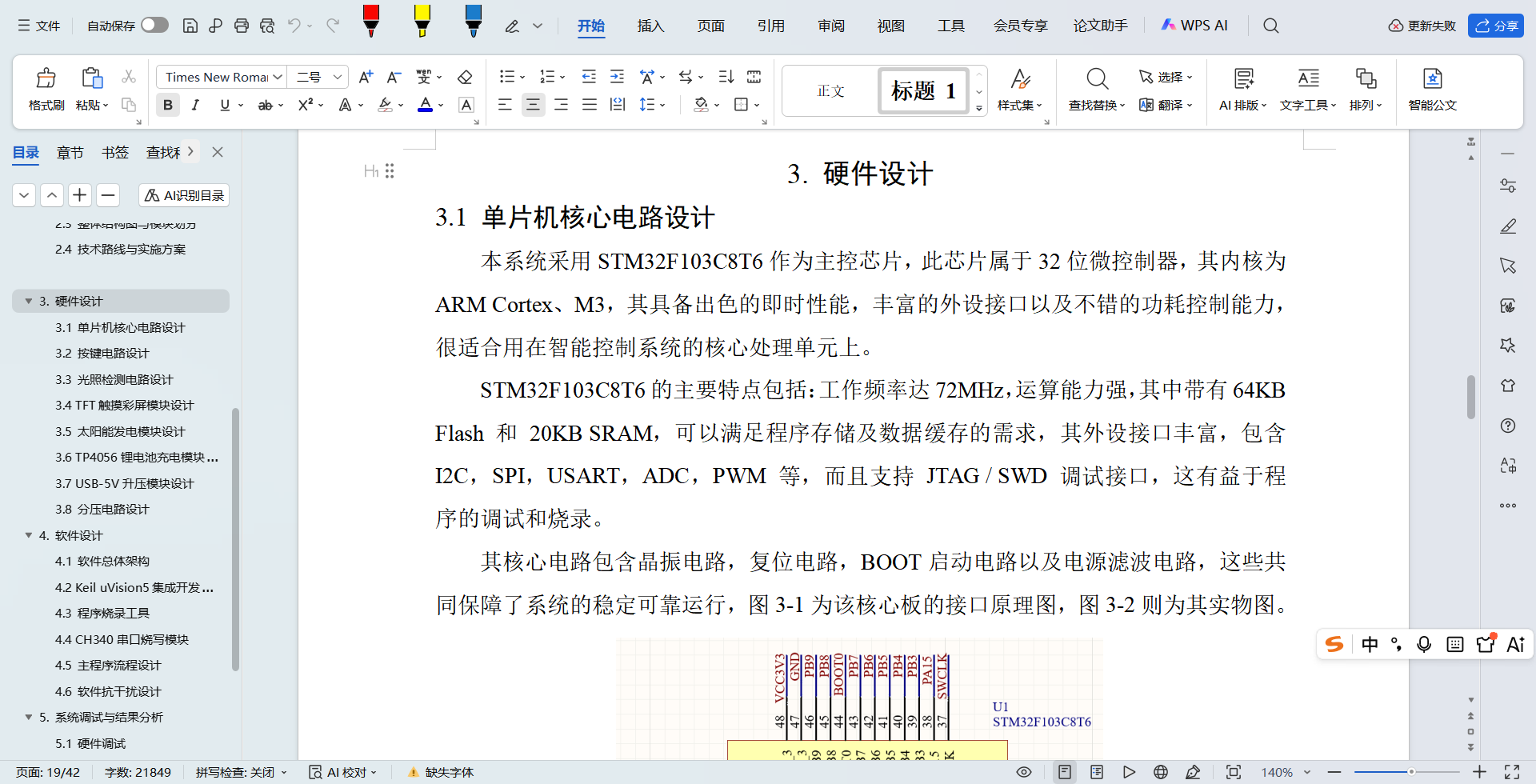
Task: Collapse the 3. 硬件设计 outline node
Action: pyautogui.click(x=29, y=301)
